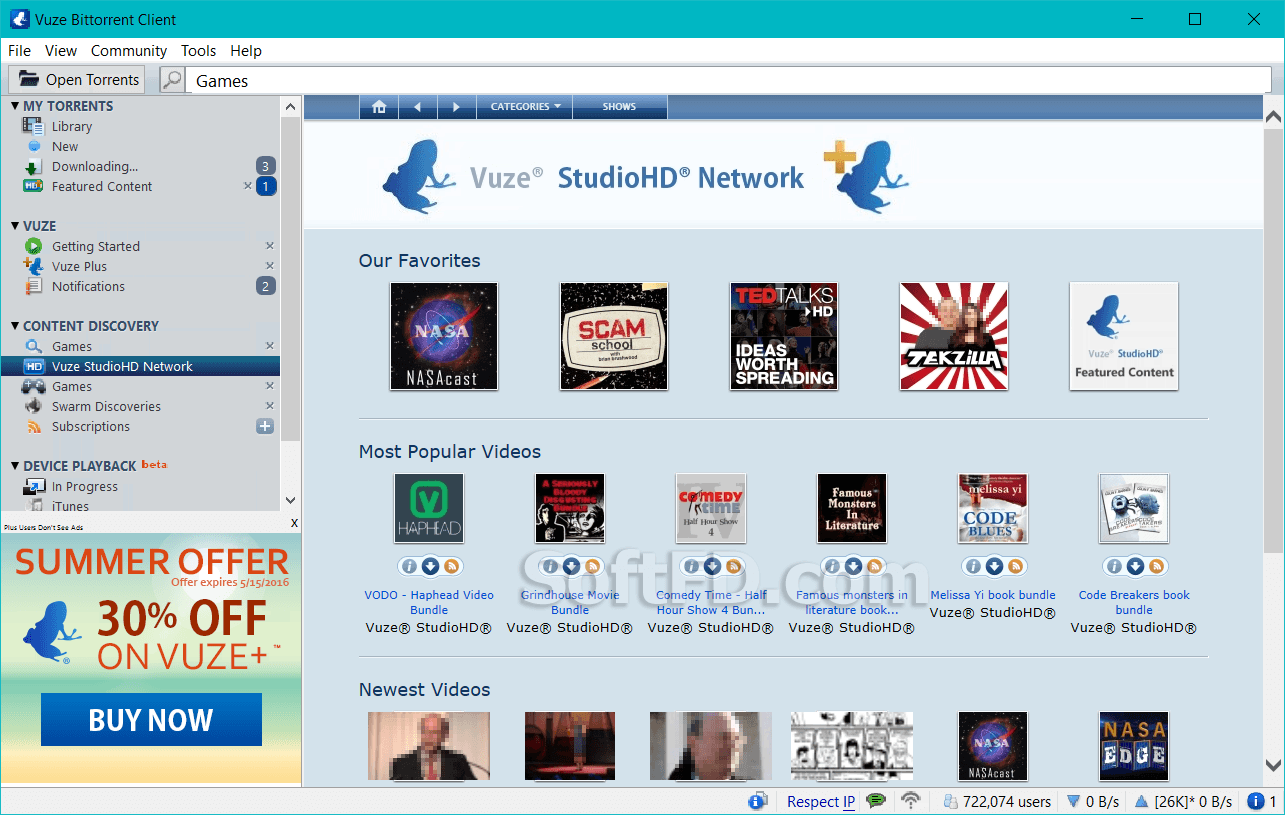Click the status bar info-with-pages icon
This screenshot has width=1285, height=815.
758,801
